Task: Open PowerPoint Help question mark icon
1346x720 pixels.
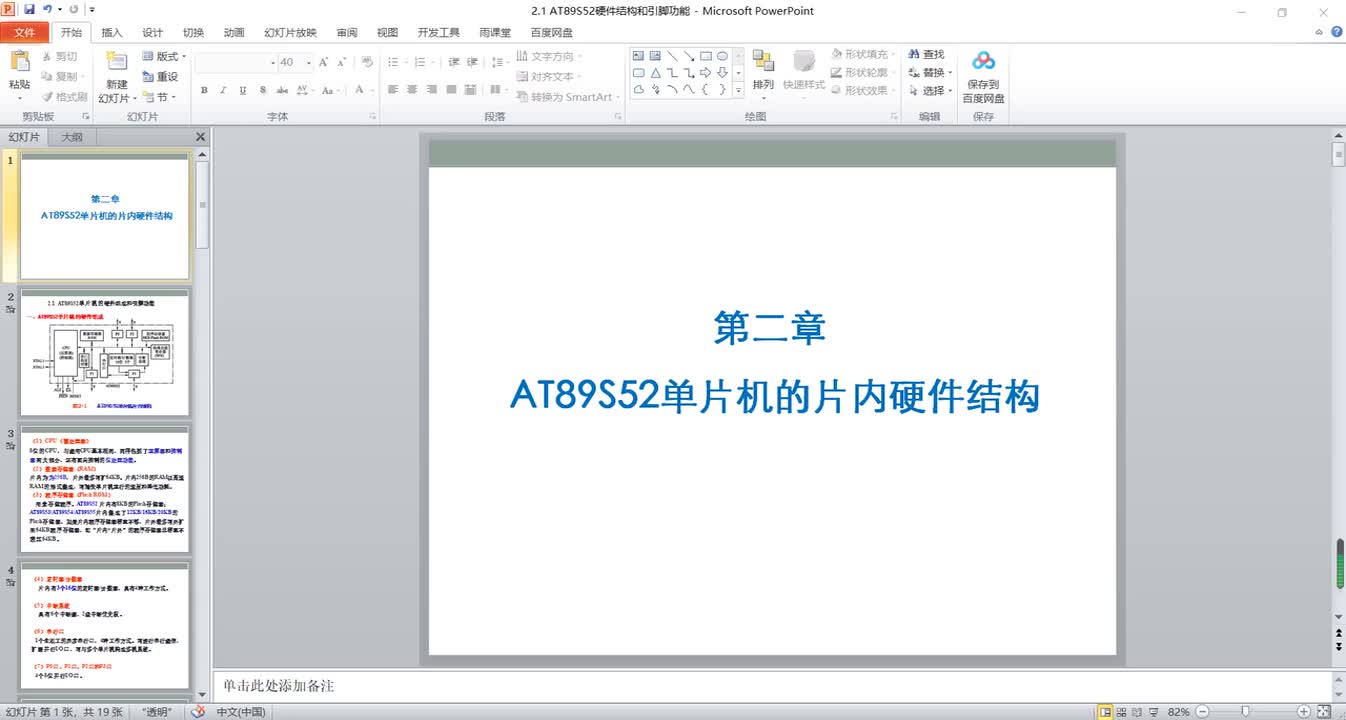Action: pyautogui.click(x=1337, y=32)
